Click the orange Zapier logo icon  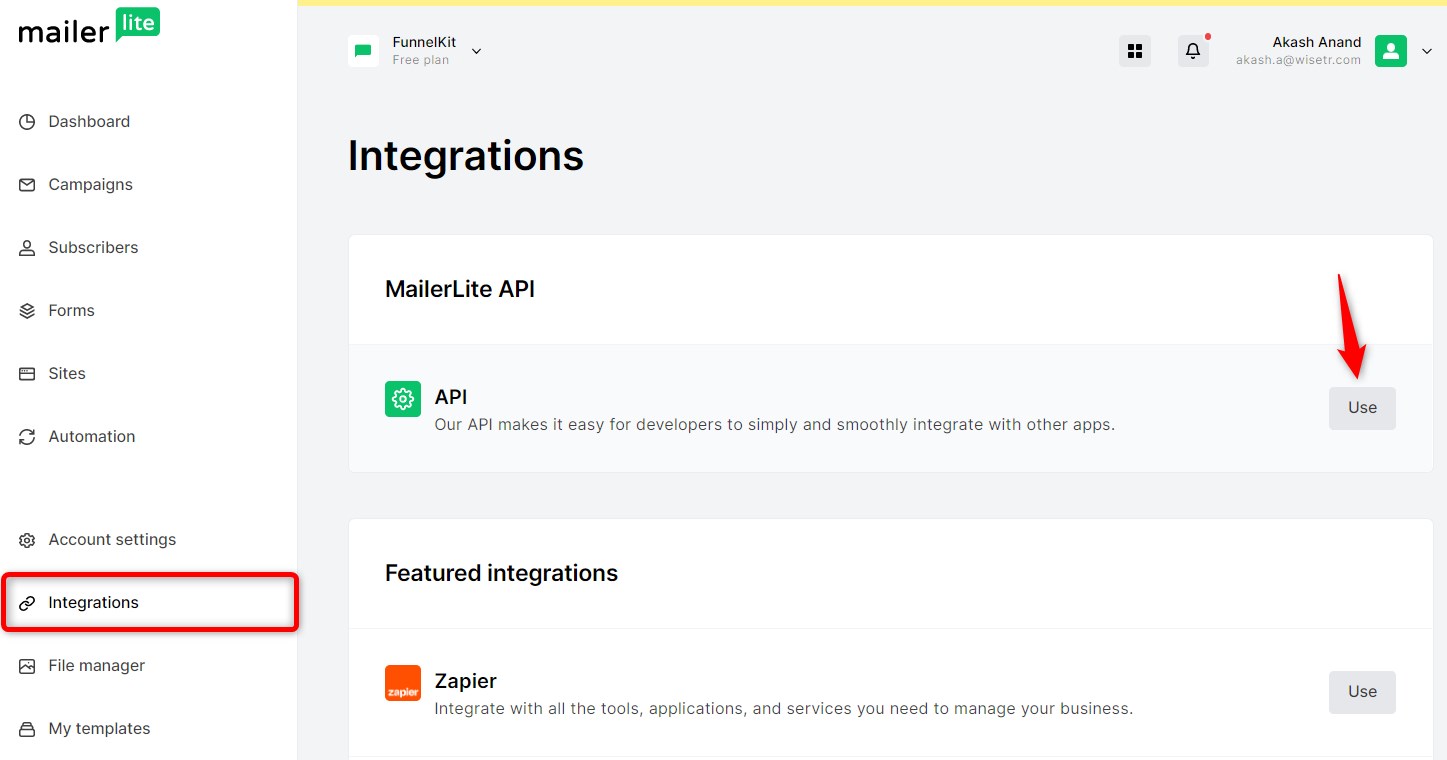tap(403, 683)
